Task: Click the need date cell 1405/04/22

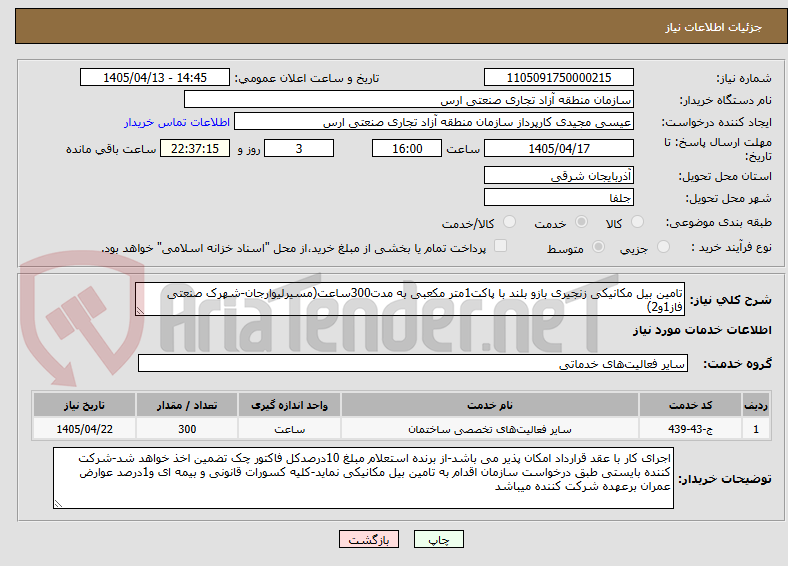Action: (x=84, y=429)
